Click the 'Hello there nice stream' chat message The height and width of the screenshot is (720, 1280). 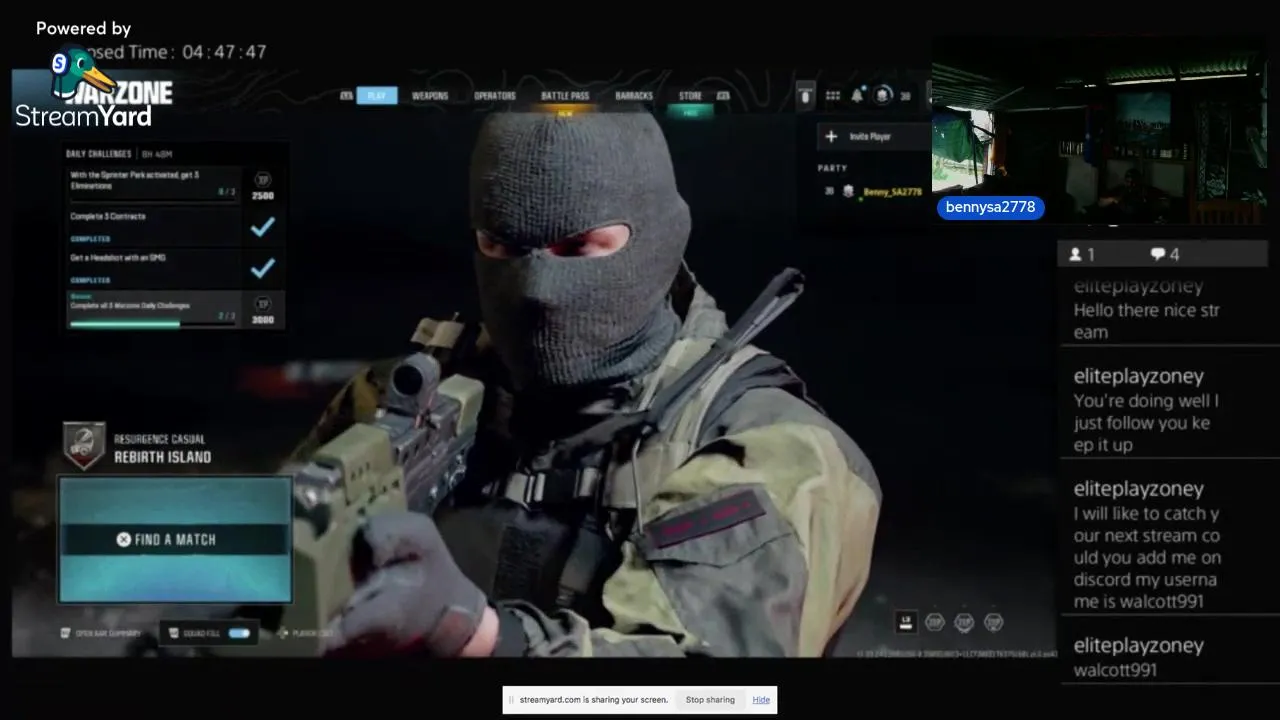1146,321
